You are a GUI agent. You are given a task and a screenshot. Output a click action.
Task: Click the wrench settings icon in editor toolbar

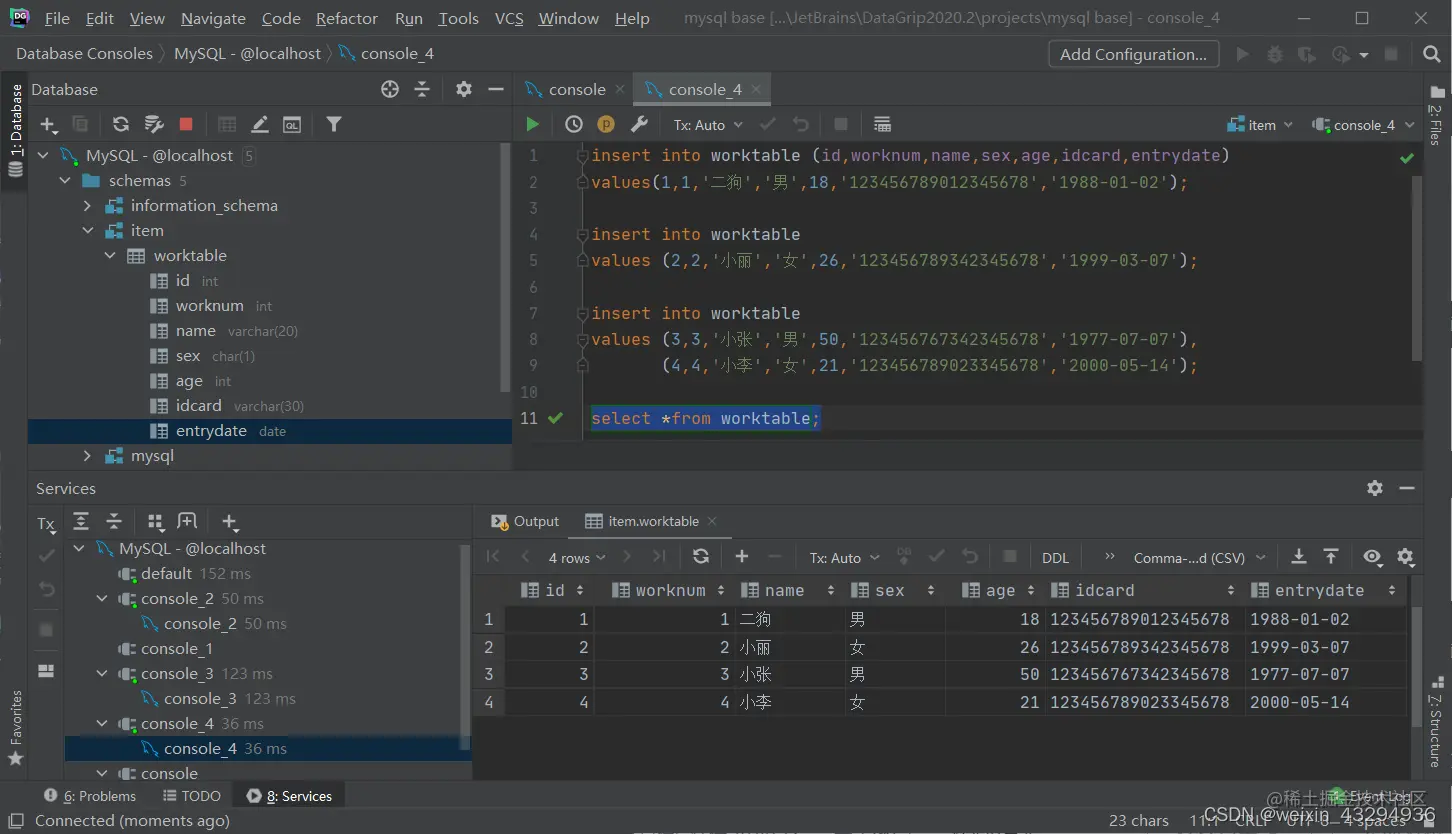point(640,124)
